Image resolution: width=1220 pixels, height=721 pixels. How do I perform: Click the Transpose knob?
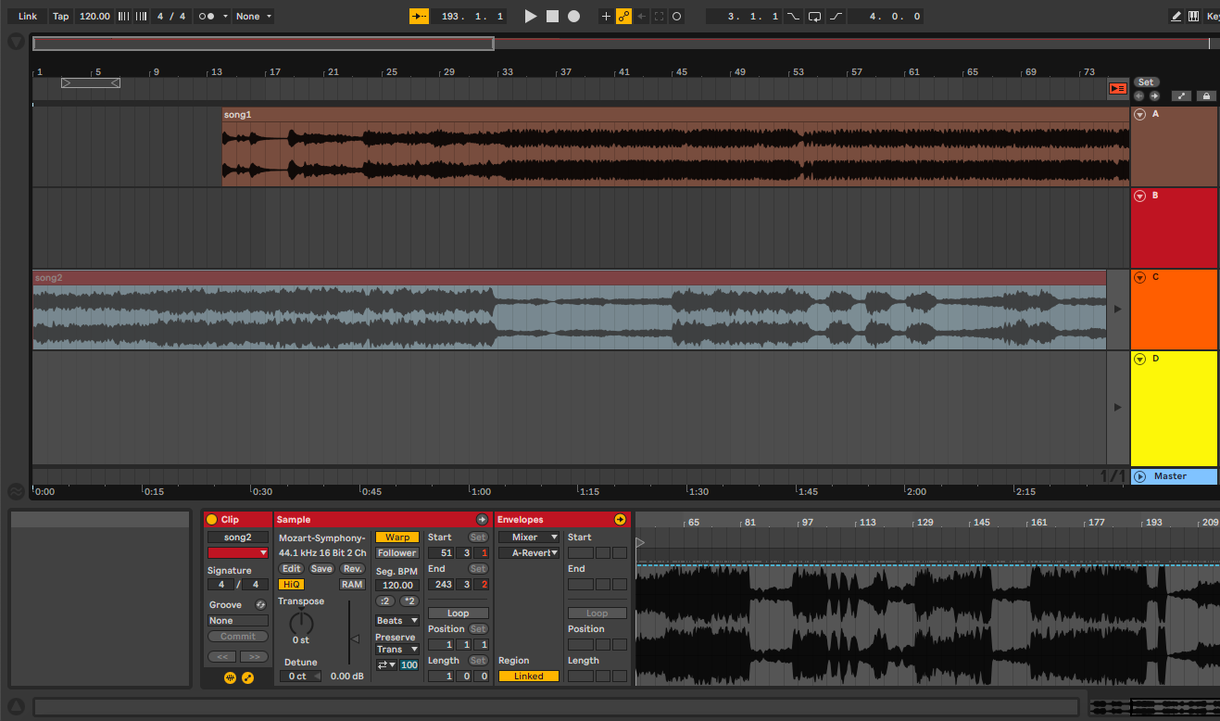click(301, 622)
